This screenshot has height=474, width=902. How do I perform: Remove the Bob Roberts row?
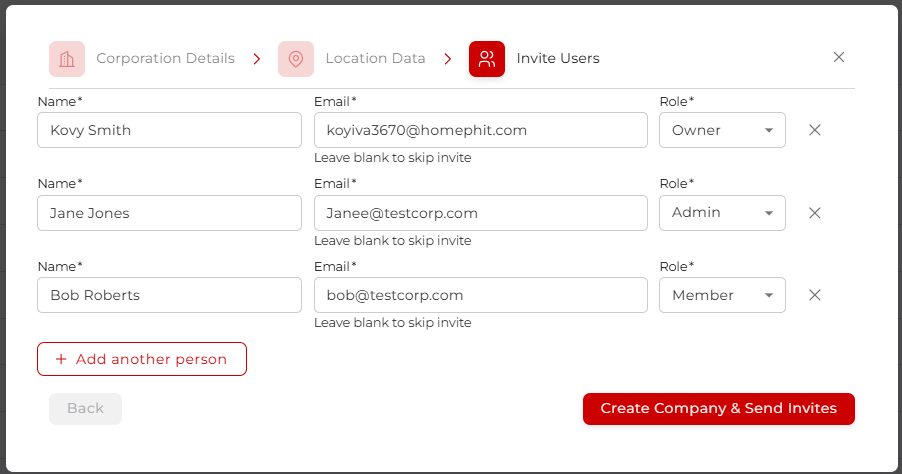(x=815, y=295)
